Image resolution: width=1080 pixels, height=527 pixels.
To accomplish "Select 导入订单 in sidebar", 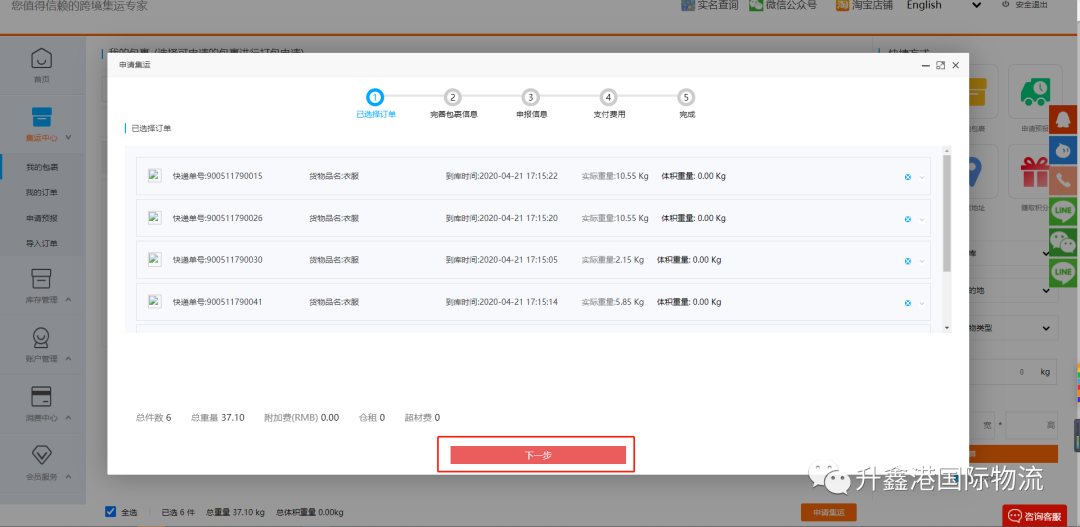I will tap(42, 243).
